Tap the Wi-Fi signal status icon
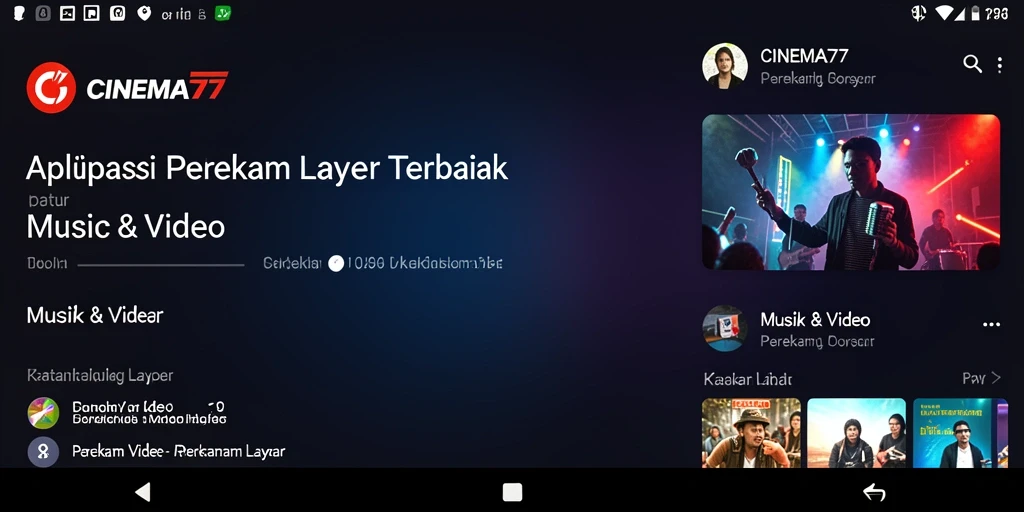1024x512 pixels. 944,12
